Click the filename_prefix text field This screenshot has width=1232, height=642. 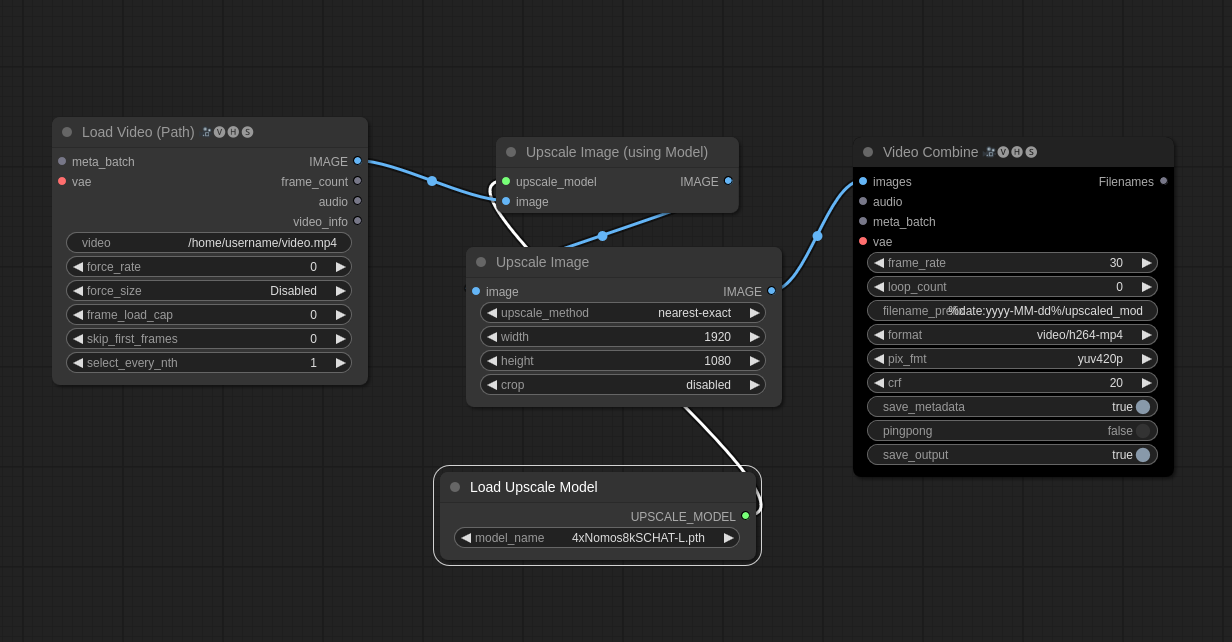[1012, 311]
